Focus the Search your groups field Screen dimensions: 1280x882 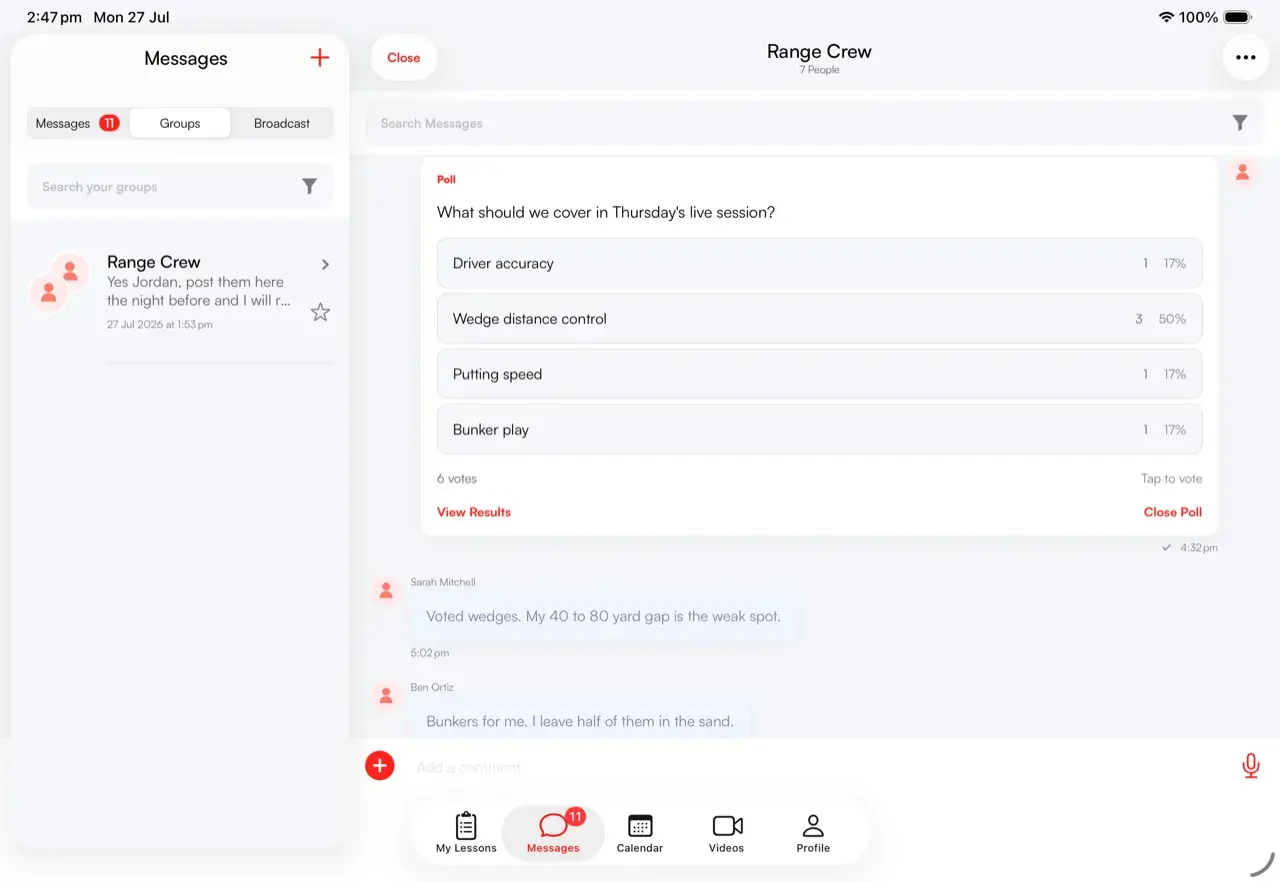[x=165, y=187]
